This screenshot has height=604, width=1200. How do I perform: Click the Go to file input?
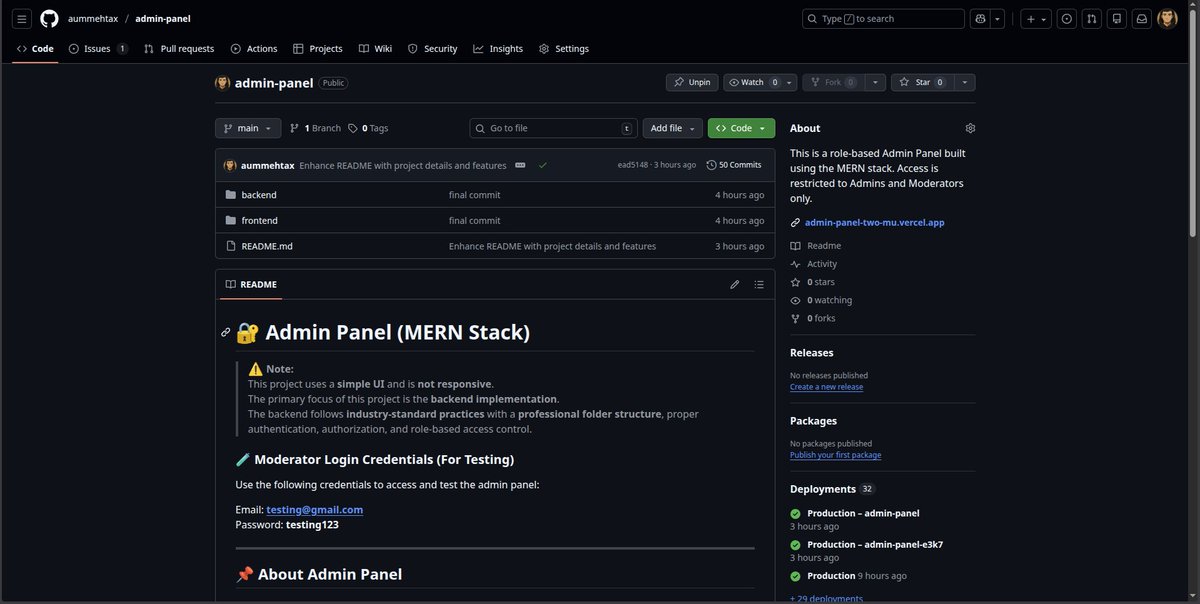(x=553, y=128)
